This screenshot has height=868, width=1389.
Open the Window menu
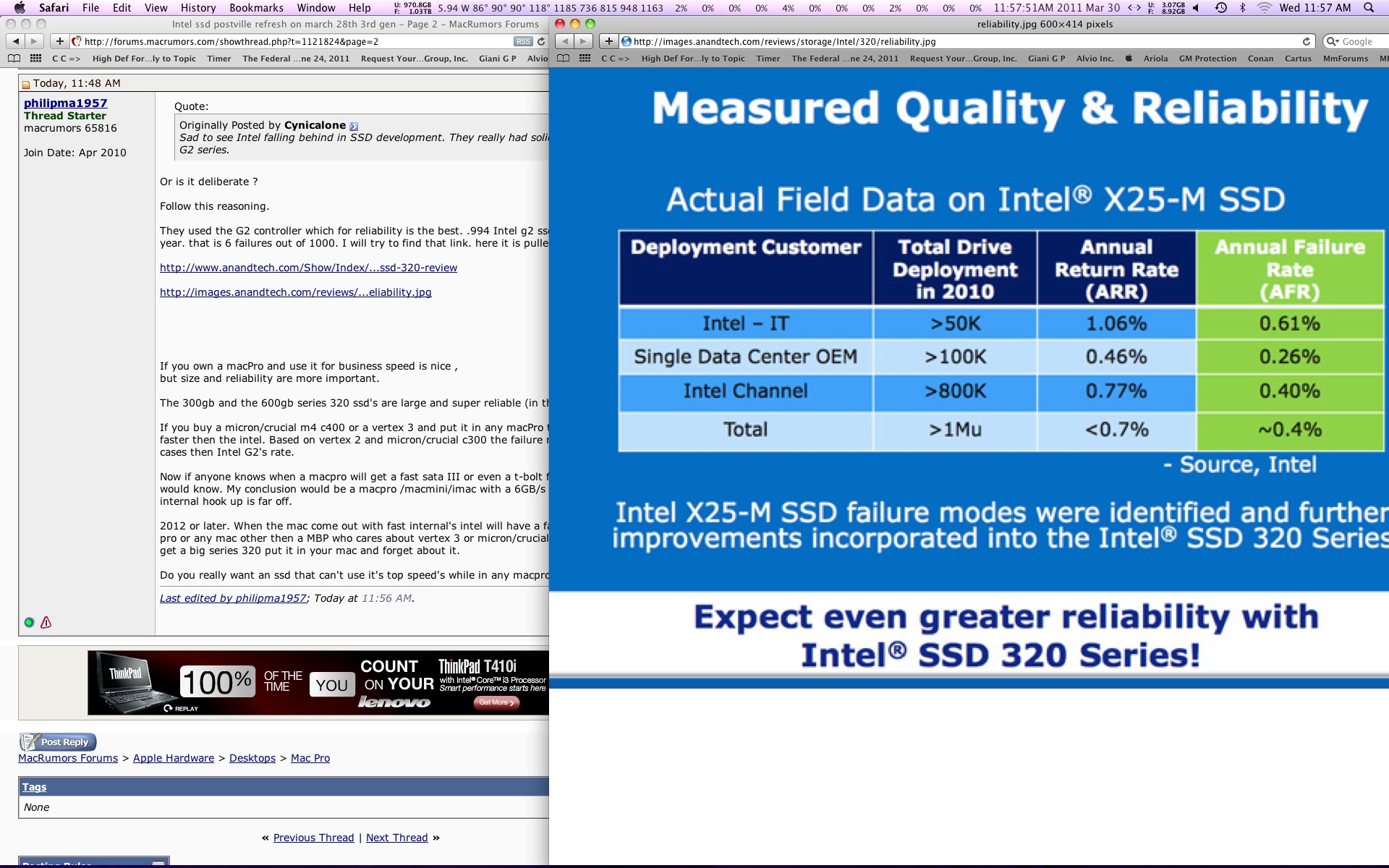(316, 7)
